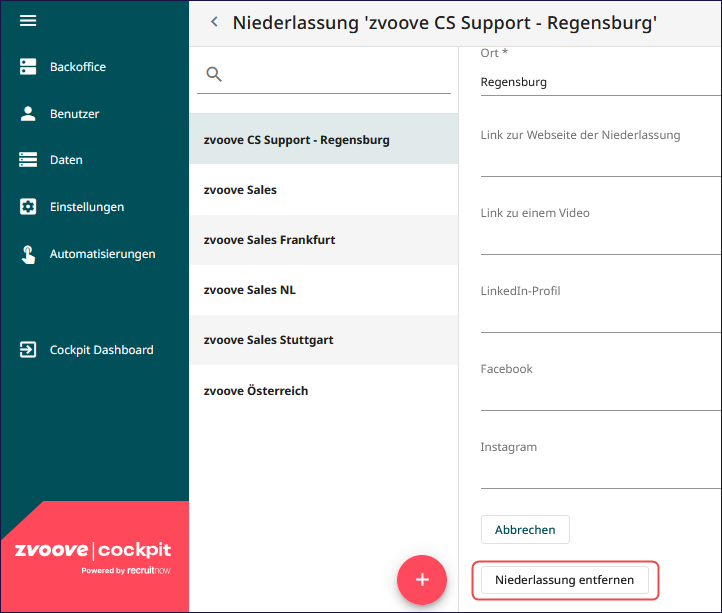Click the search magnifier icon

pos(214,74)
